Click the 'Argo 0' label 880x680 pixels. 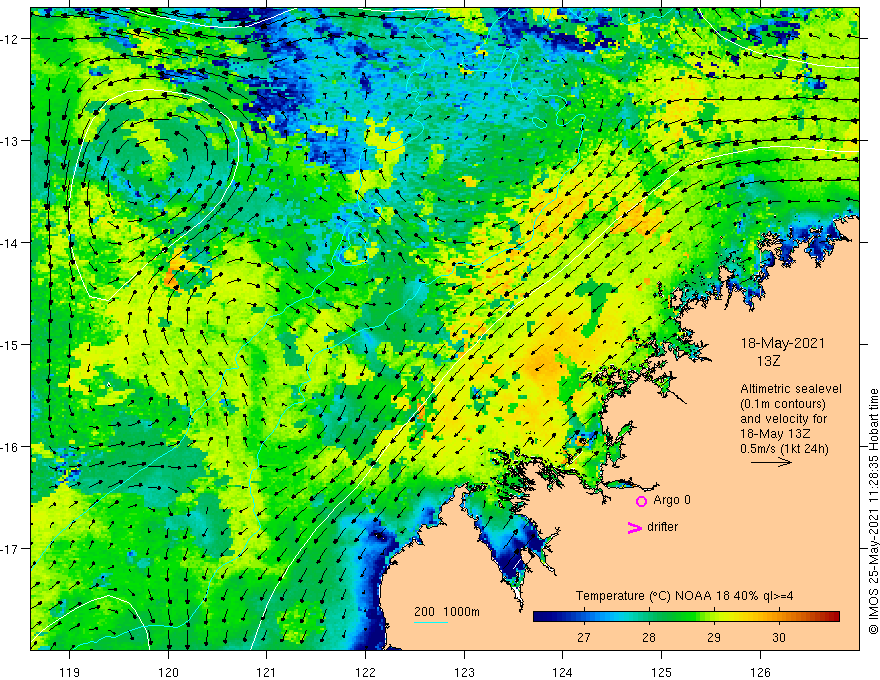point(672,500)
